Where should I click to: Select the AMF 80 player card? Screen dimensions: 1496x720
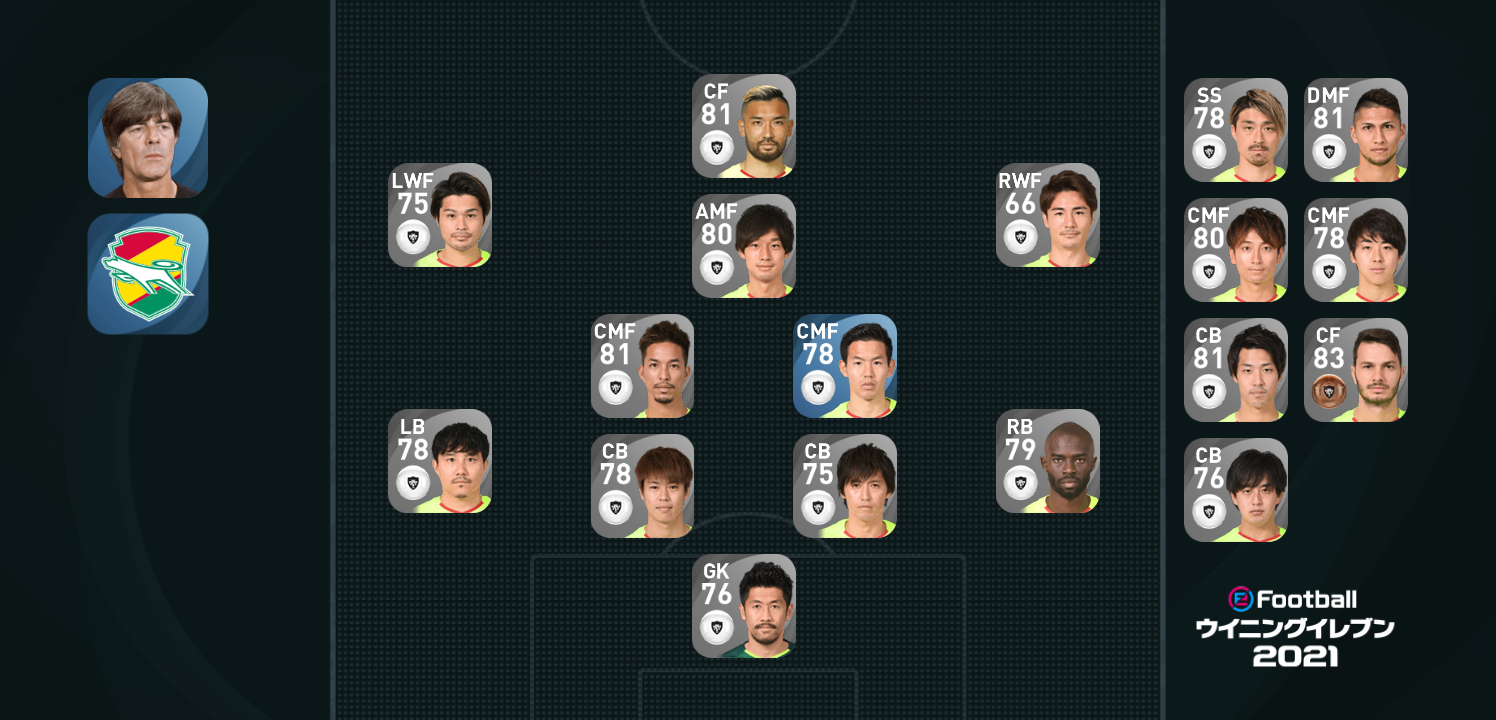point(744,246)
